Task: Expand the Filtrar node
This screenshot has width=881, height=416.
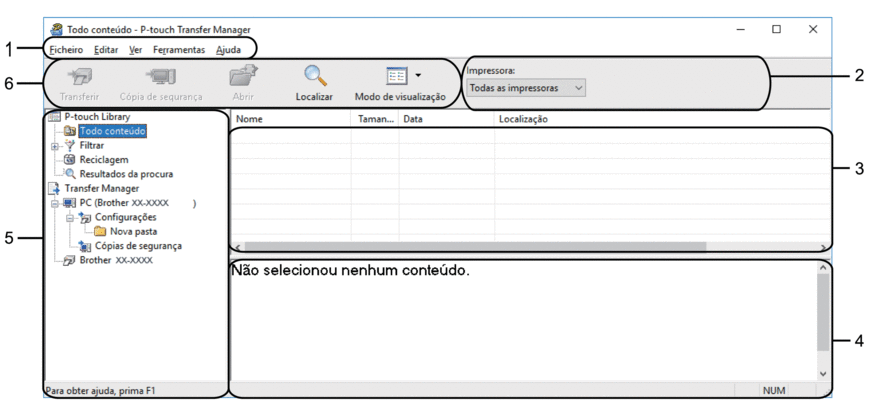Action: (x=55, y=146)
